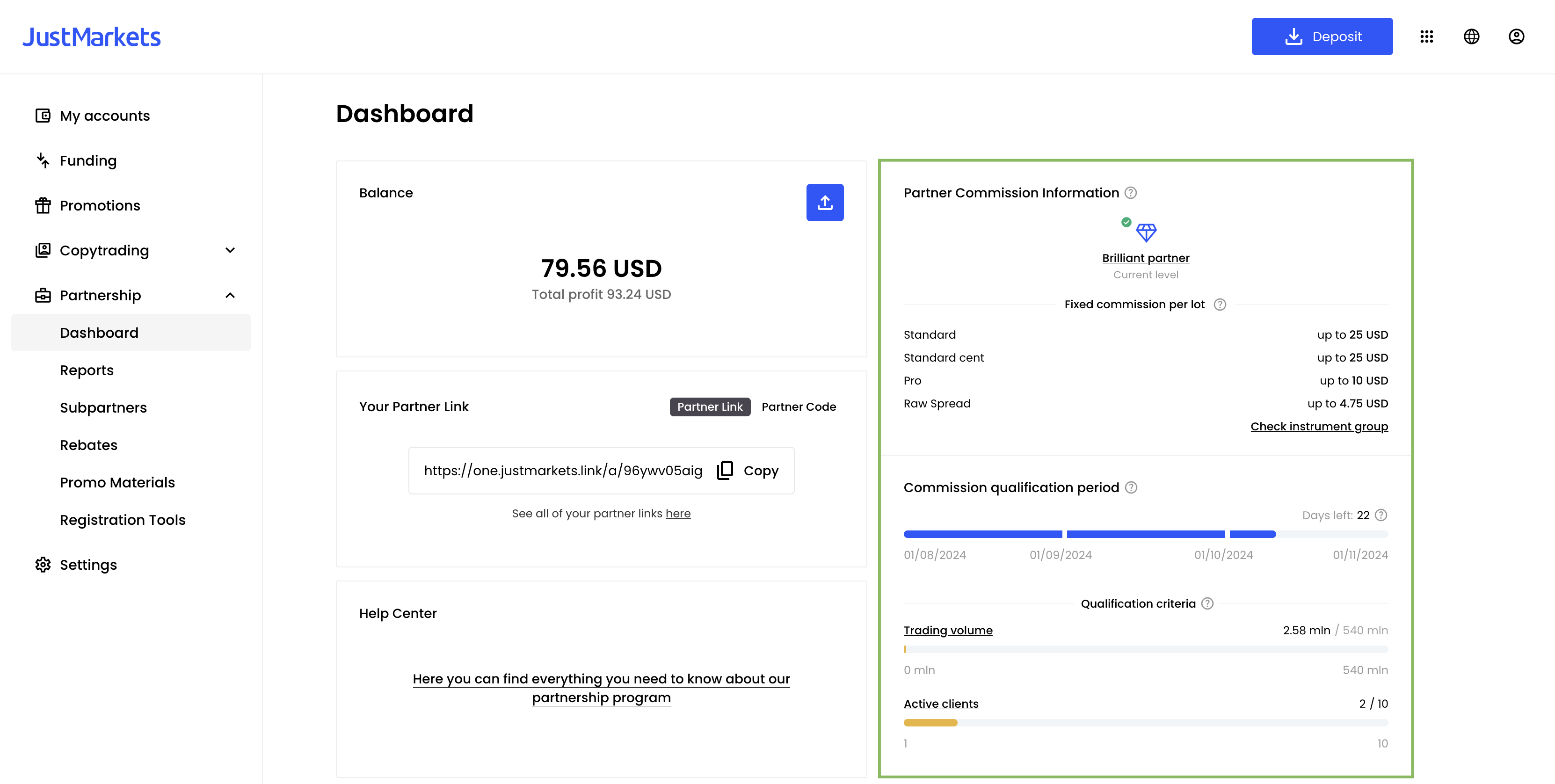Click the Check instrument group link
1555x784 pixels.
[x=1319, y=426]
